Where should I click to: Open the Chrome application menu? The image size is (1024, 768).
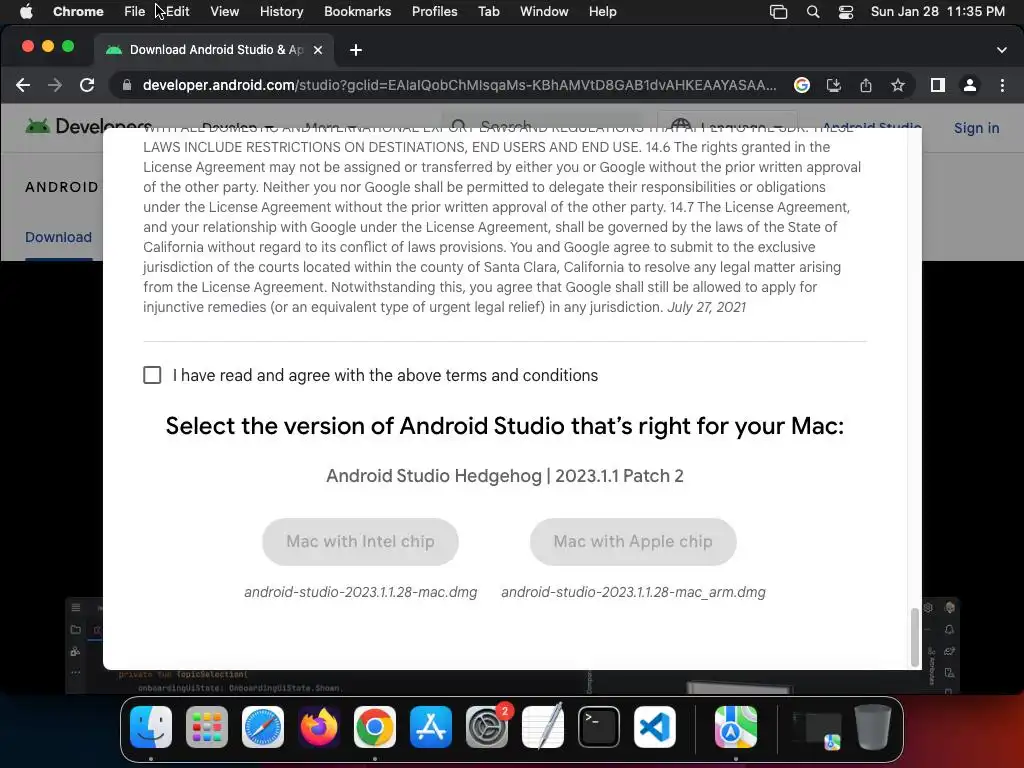(x=78, y=12)
